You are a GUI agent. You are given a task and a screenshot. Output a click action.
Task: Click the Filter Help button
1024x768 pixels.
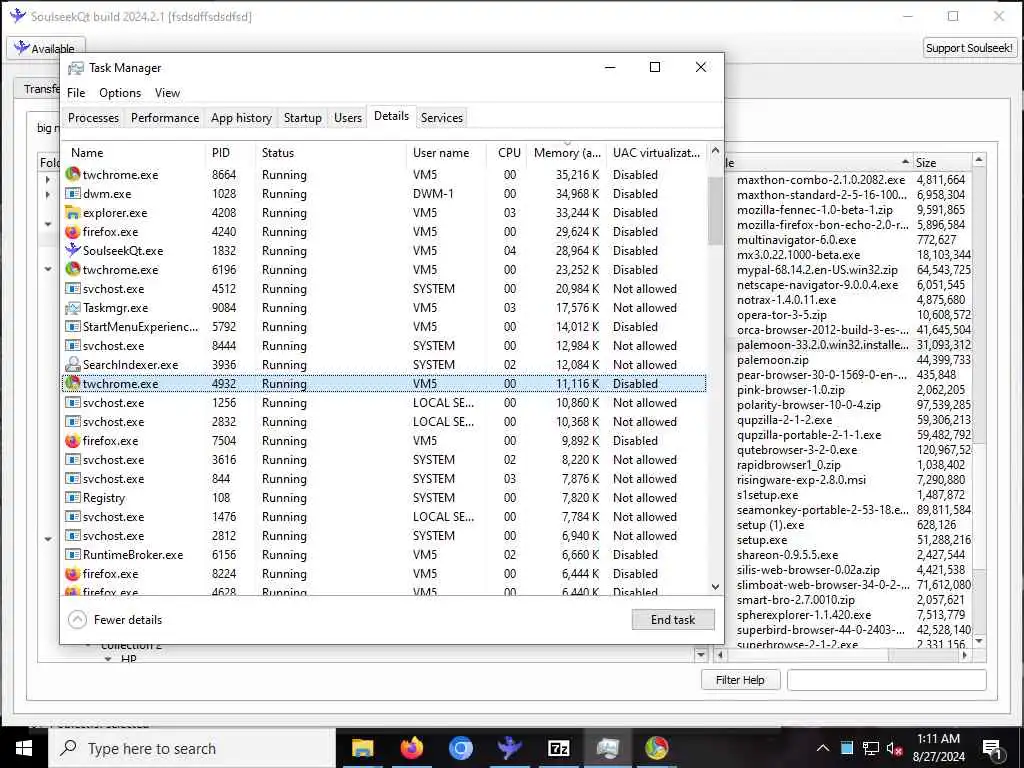740,680
